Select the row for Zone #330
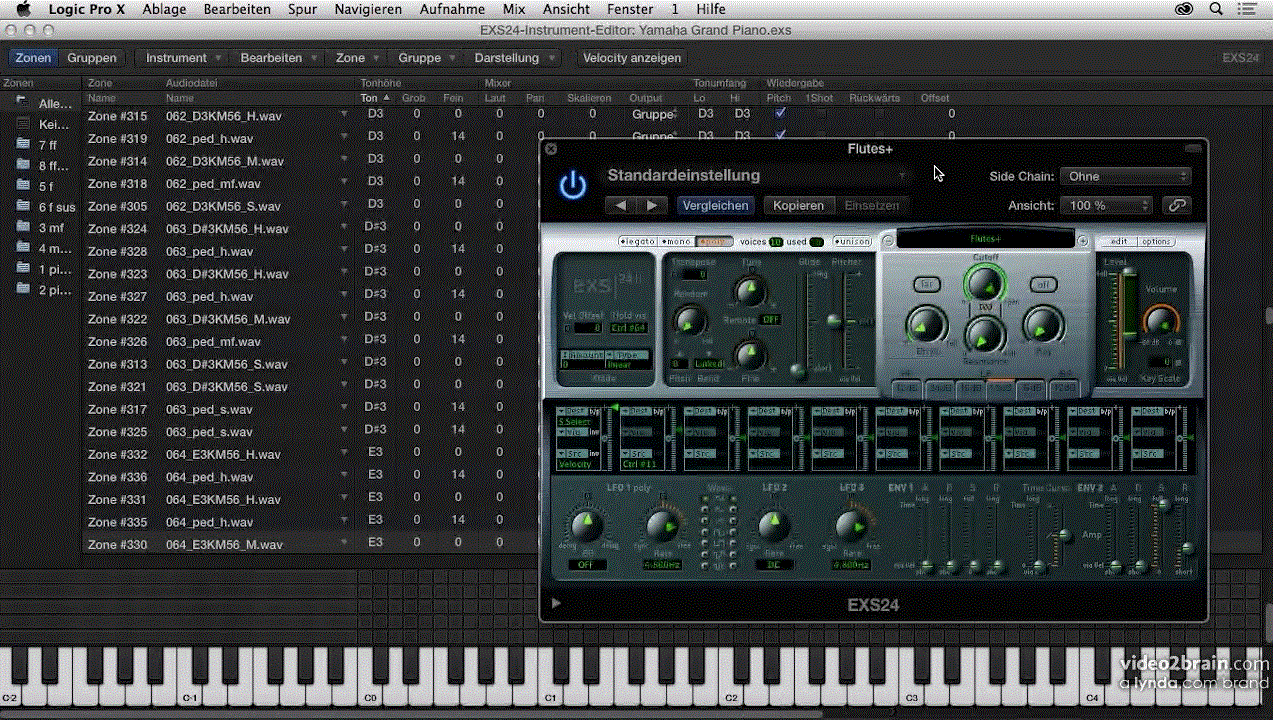1273x720 pixels. tap(310, 543)
